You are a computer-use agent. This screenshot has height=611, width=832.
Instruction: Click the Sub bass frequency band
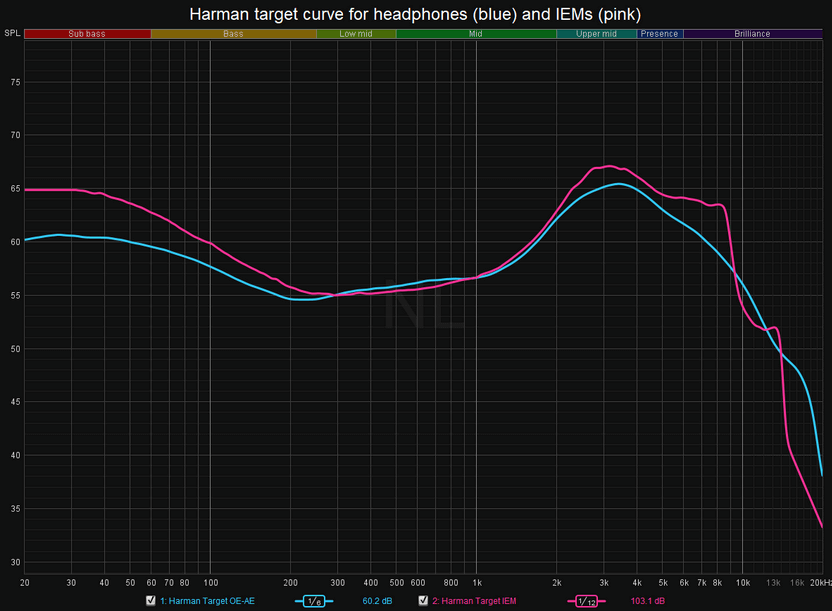88,33
